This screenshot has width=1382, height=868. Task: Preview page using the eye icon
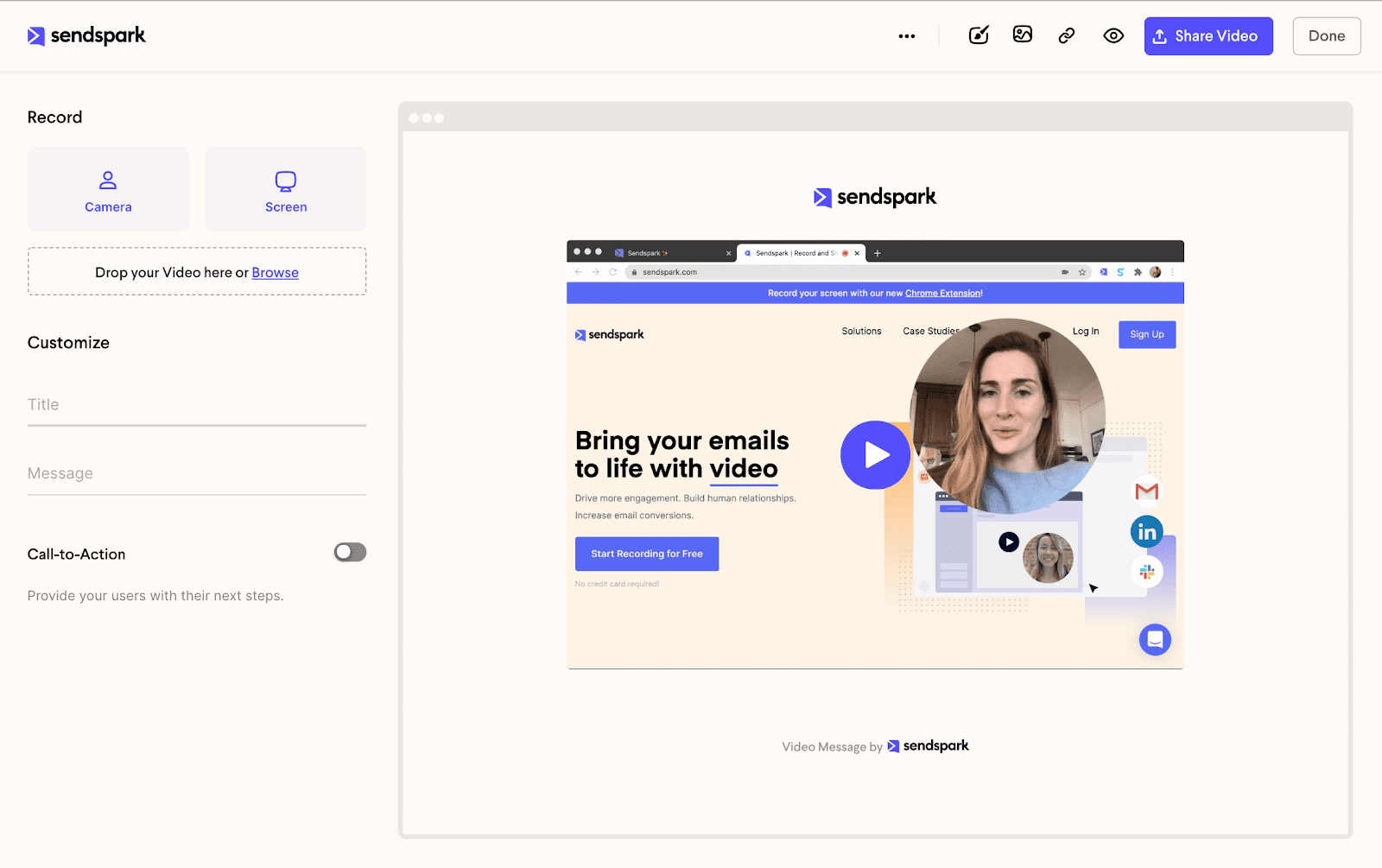point(1113,35)
